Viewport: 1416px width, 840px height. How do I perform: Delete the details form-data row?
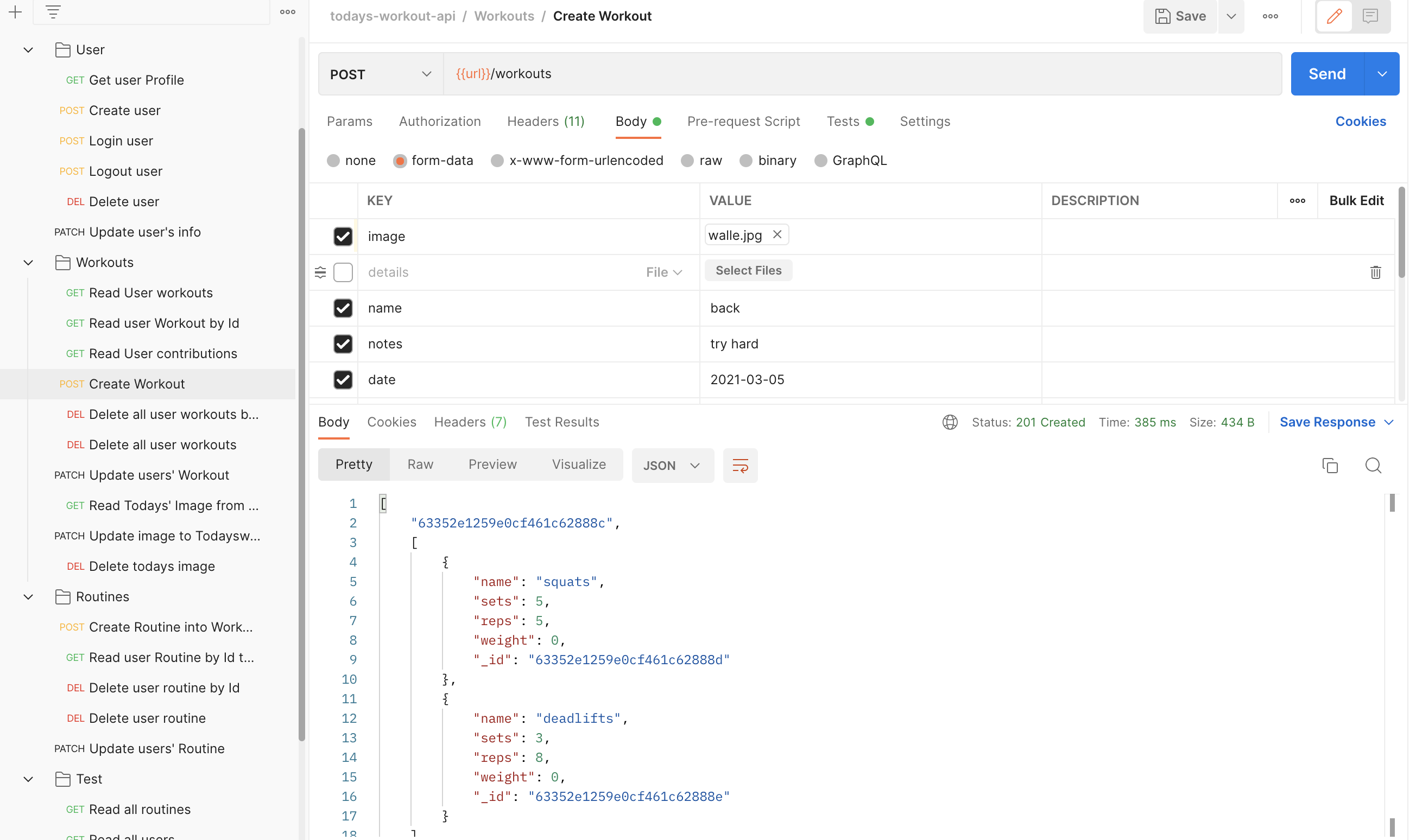click(x=1376, y=272)
